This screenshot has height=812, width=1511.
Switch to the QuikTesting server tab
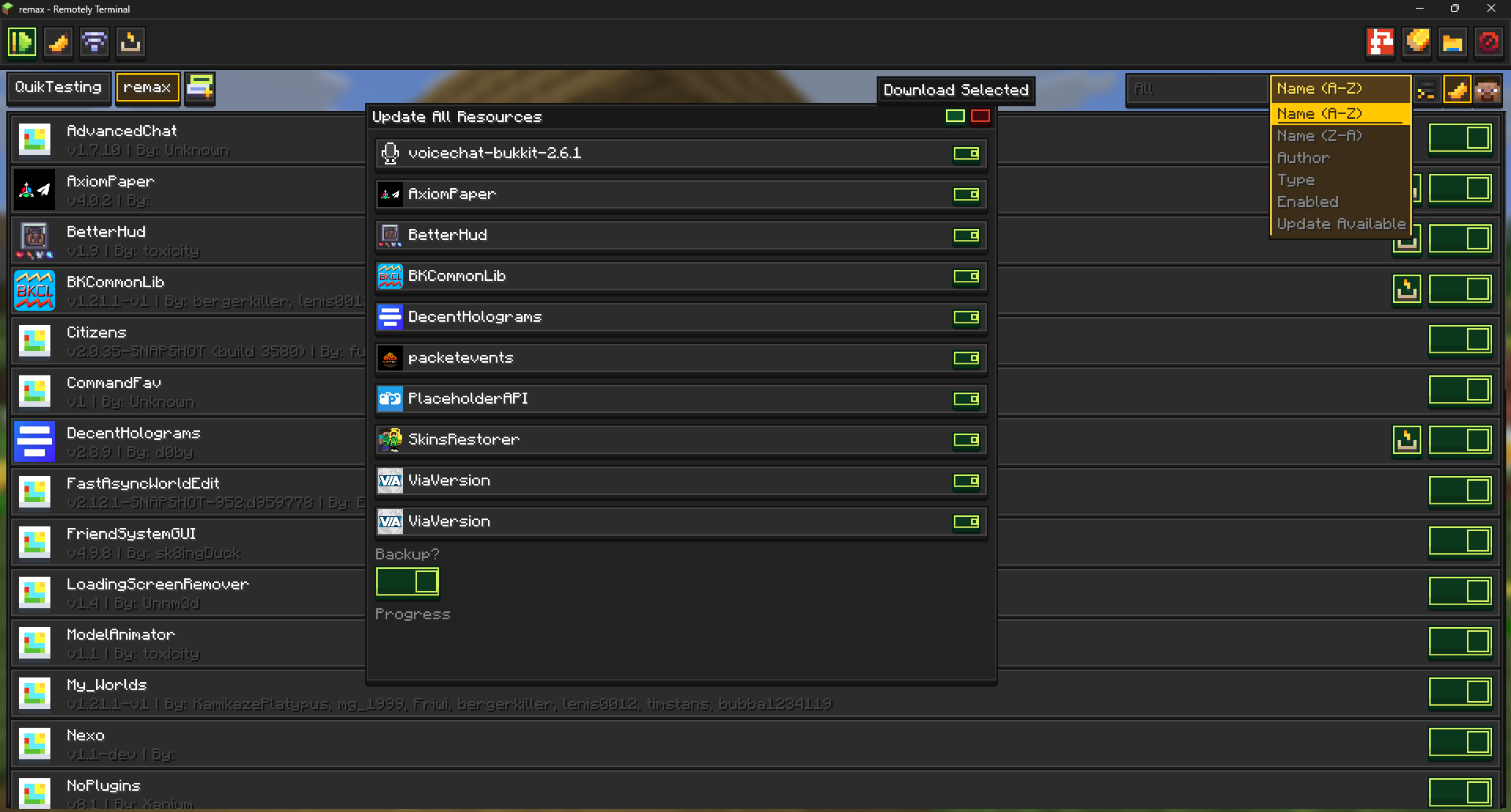coord(58,87)
